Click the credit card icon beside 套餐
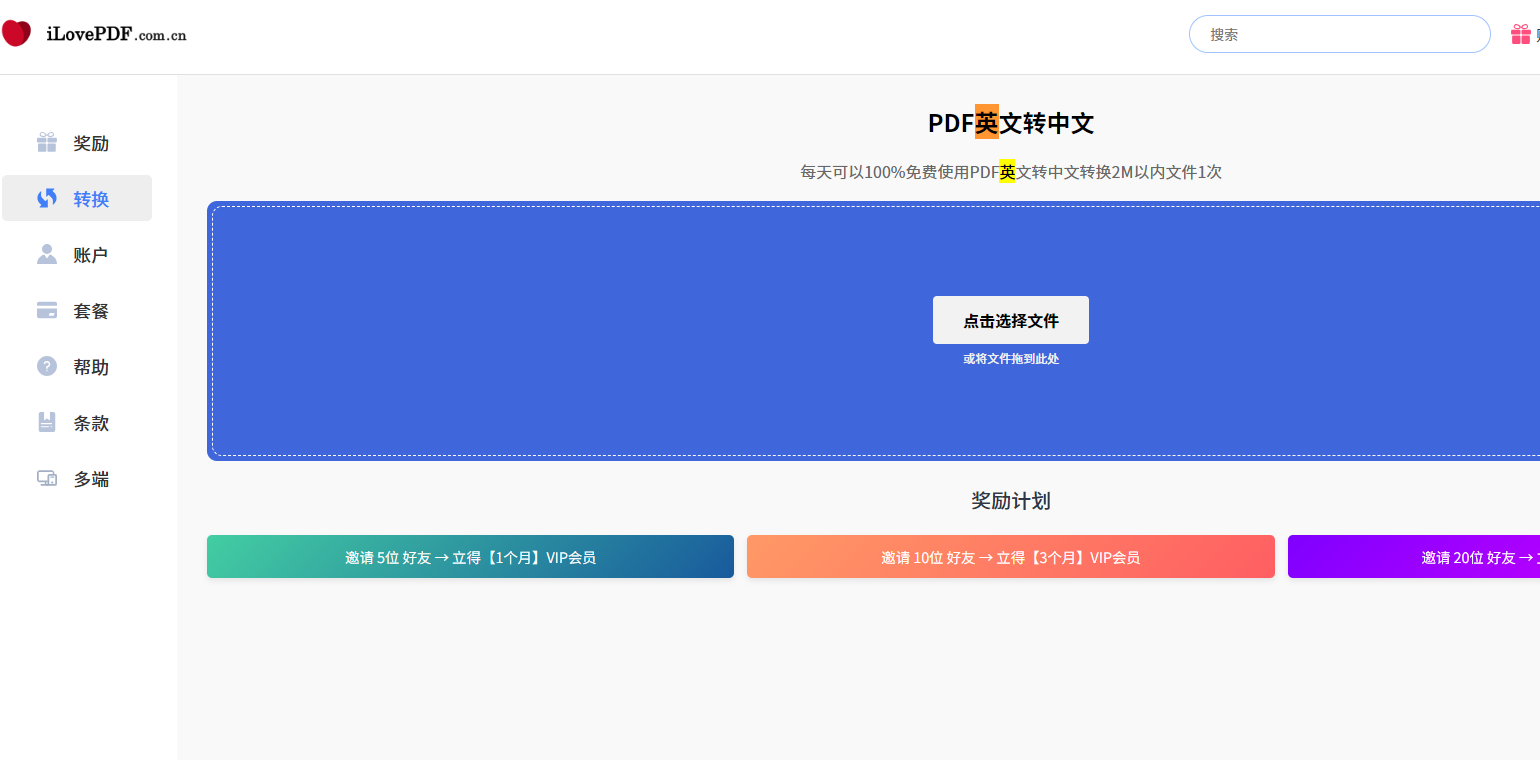The height and width of the screenshot is (760, 1540). click(47, 311)
